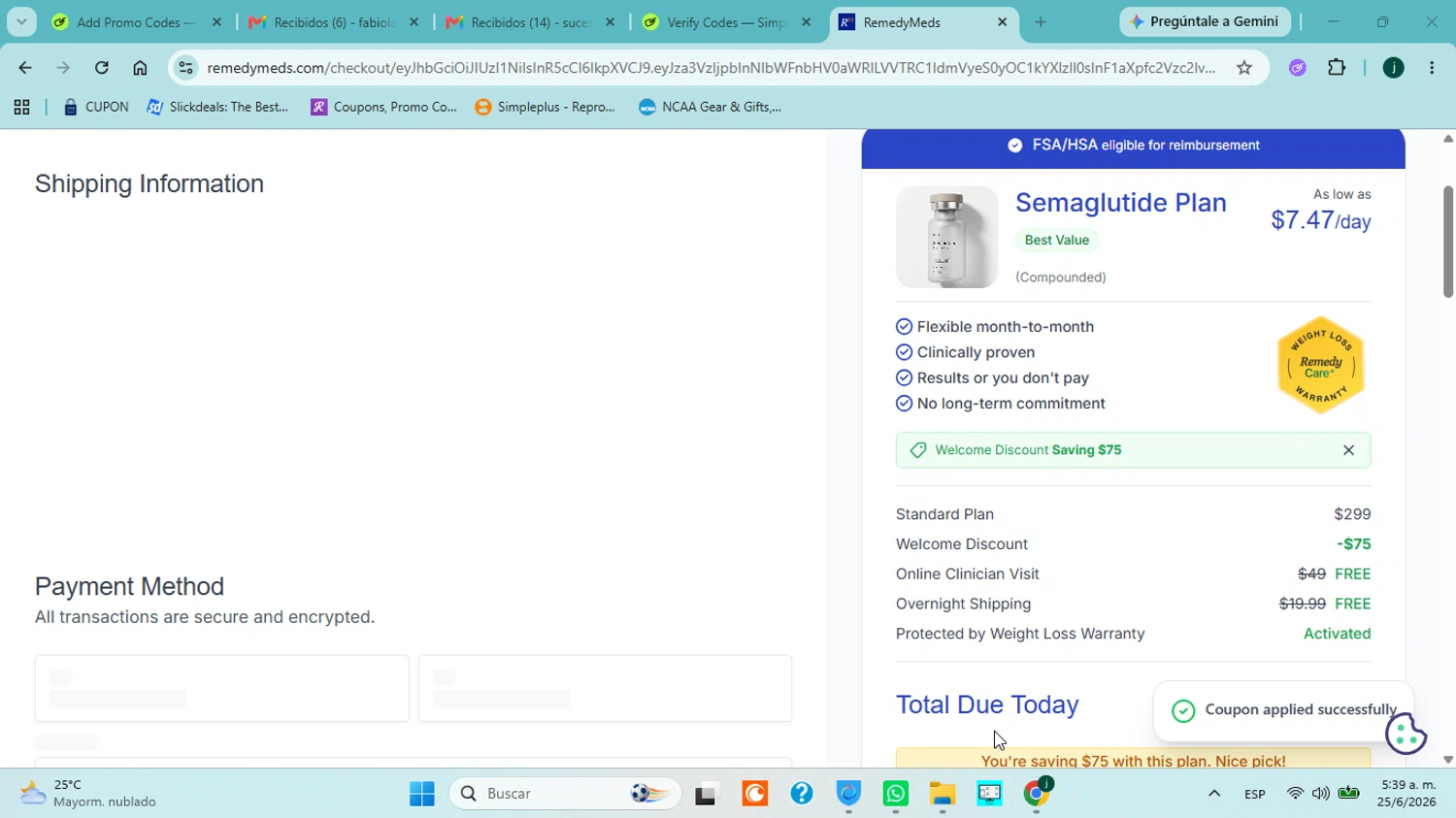The image size is (1456, 818).
Task: Click the Standard Plan $299 price
Action: tap(1352, 514)
